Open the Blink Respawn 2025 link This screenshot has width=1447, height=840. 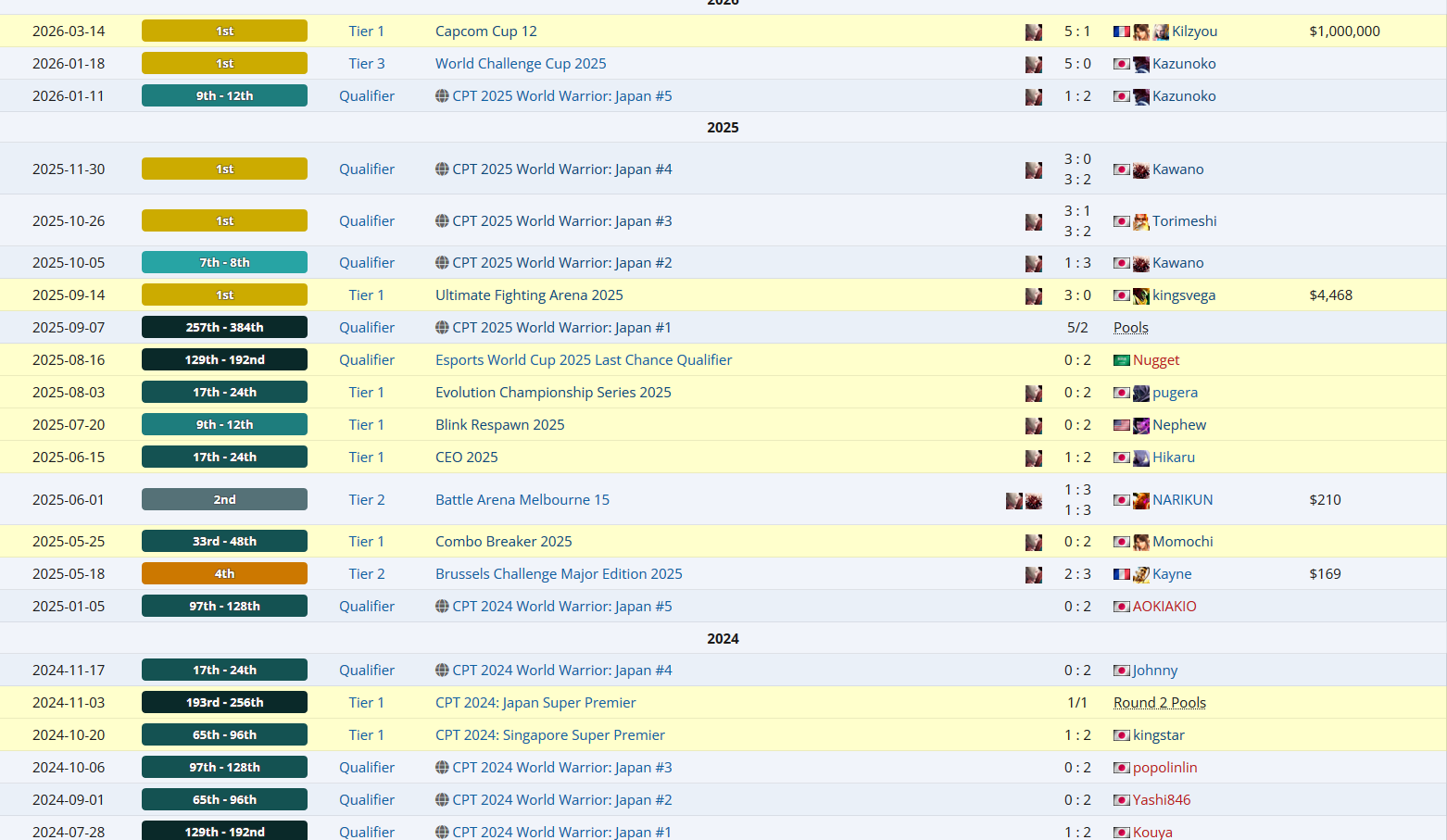tap(500, 425)
